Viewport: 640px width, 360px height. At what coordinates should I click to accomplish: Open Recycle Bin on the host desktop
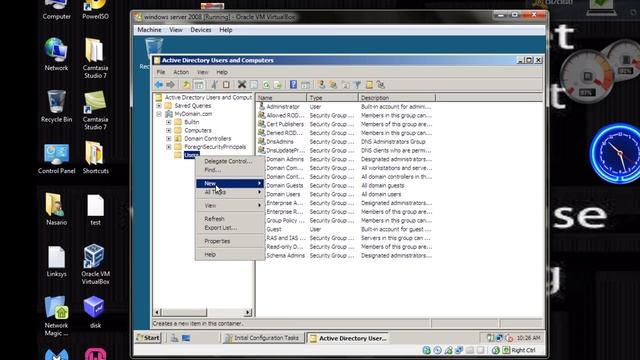pos(56,106)
